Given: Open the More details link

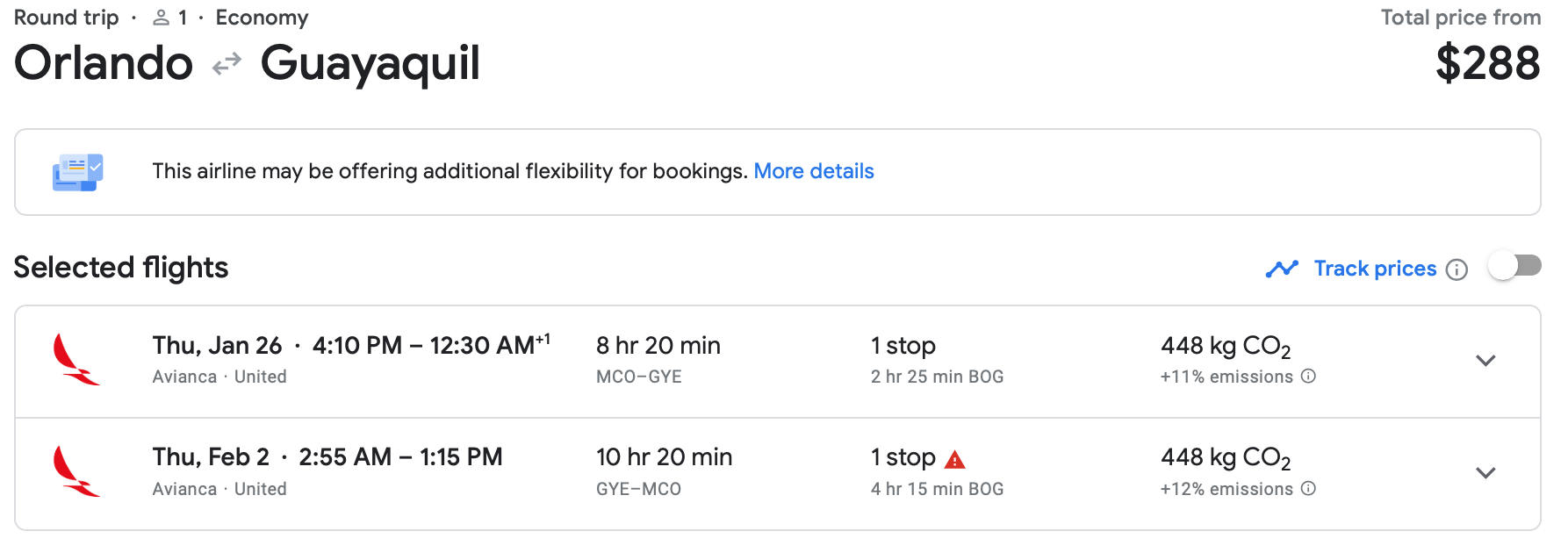Looking at the screenshot, I should point(814,171).
